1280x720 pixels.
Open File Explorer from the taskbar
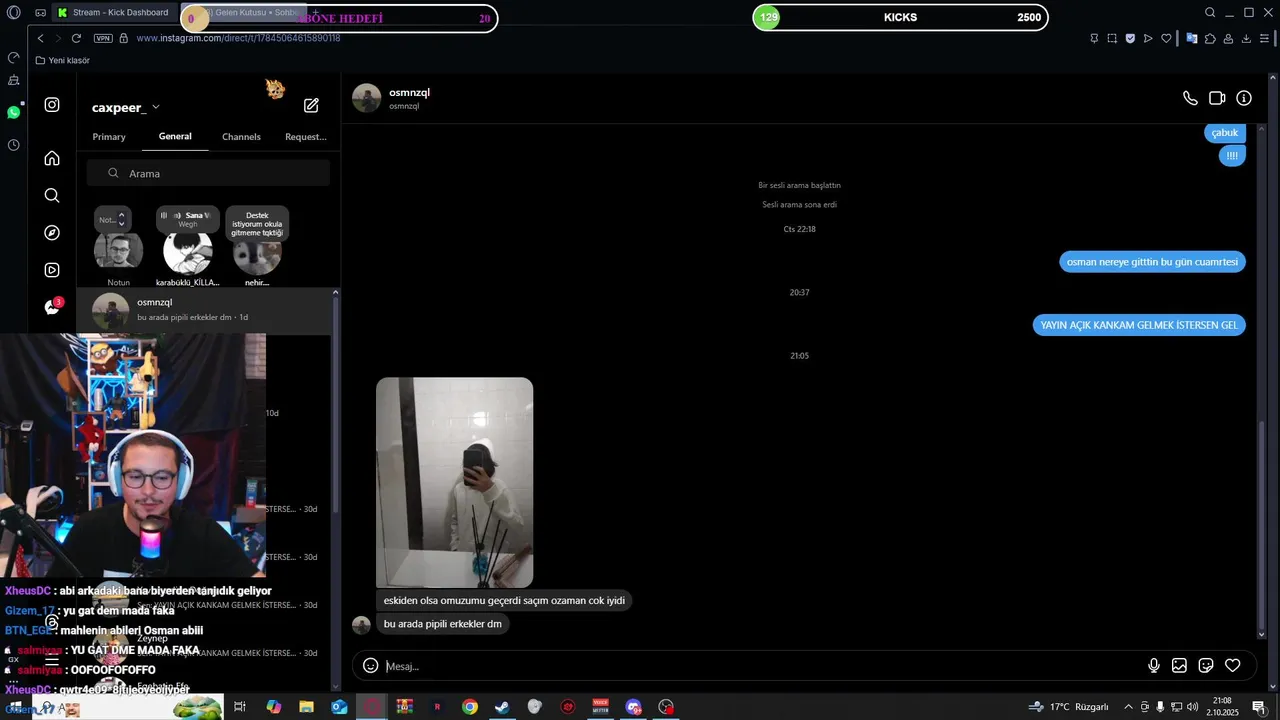pyautogui.click(x=306, y=707)
